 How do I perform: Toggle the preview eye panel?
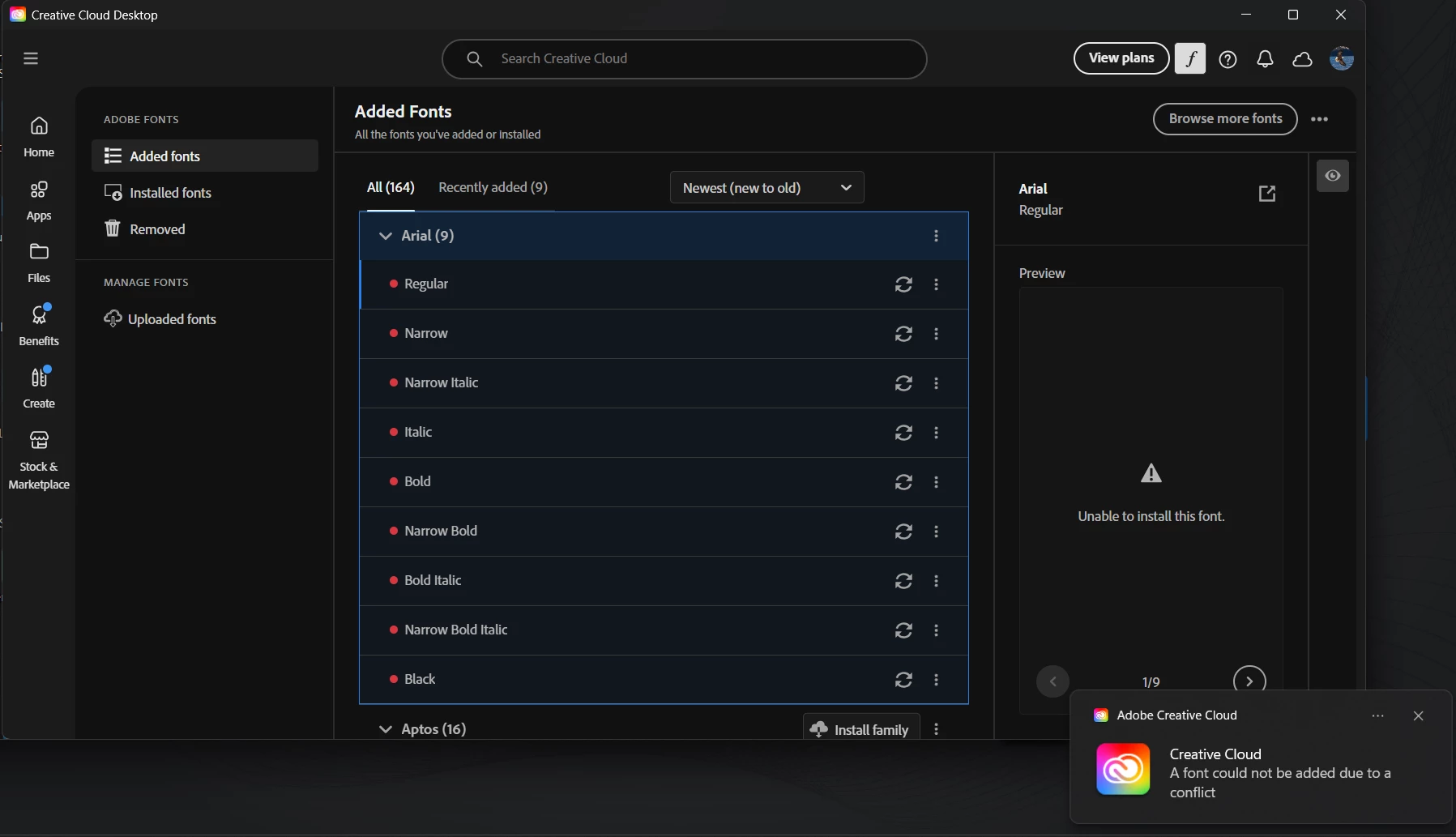click(x=1332, y=176)
